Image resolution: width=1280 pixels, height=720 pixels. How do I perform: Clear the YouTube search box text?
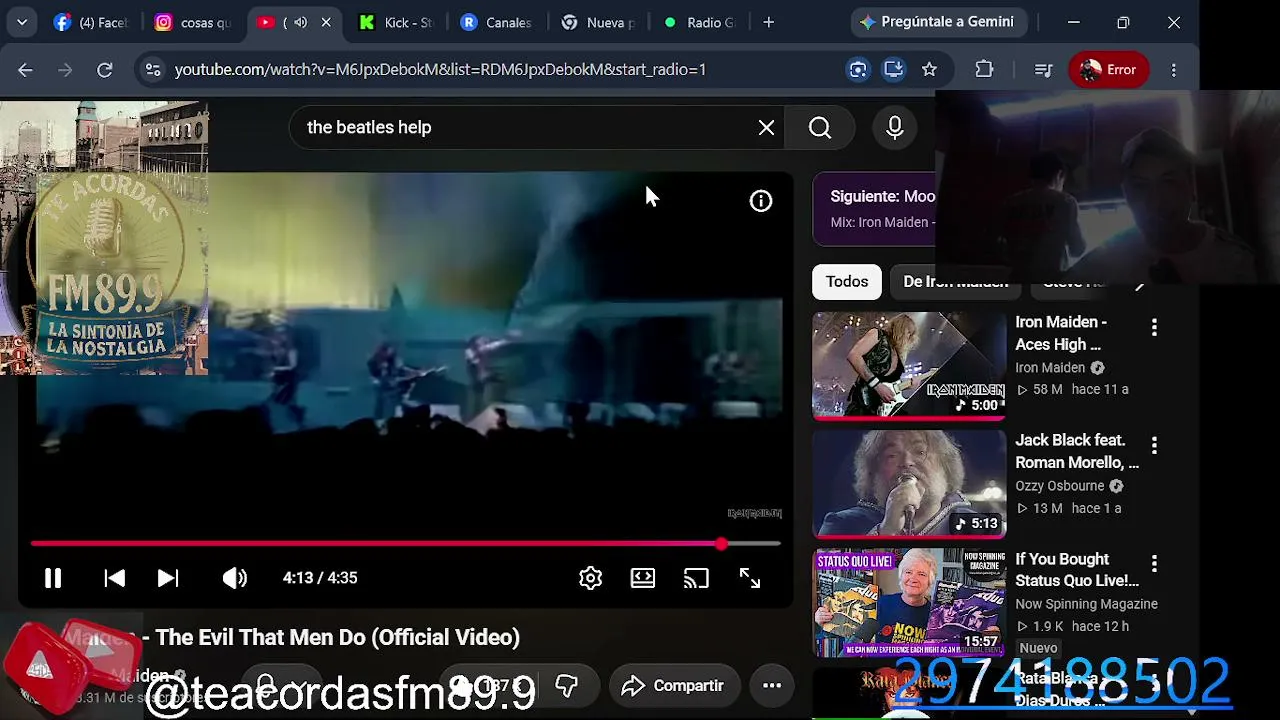766,128
